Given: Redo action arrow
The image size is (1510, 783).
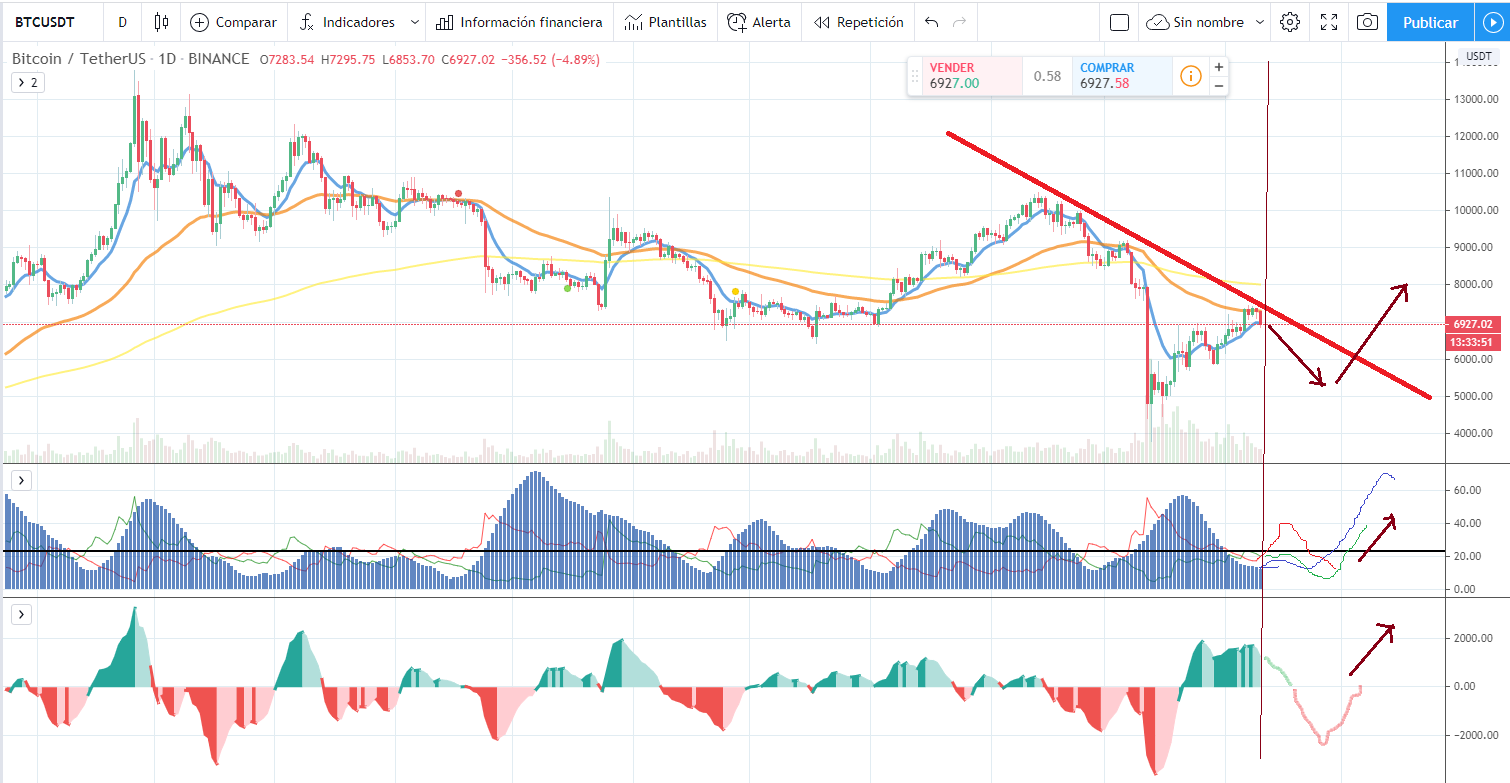Looking at the screenshot, I should pos(960,22).
